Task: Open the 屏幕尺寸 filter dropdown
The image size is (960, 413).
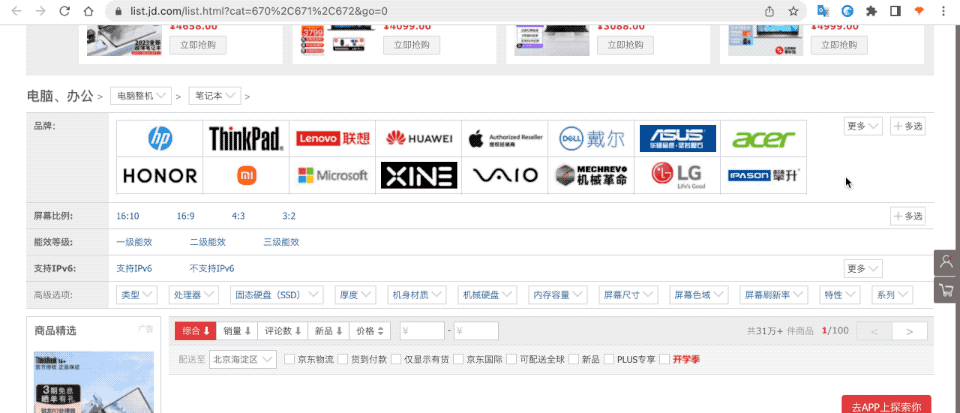Action: (x=628, y=295)
